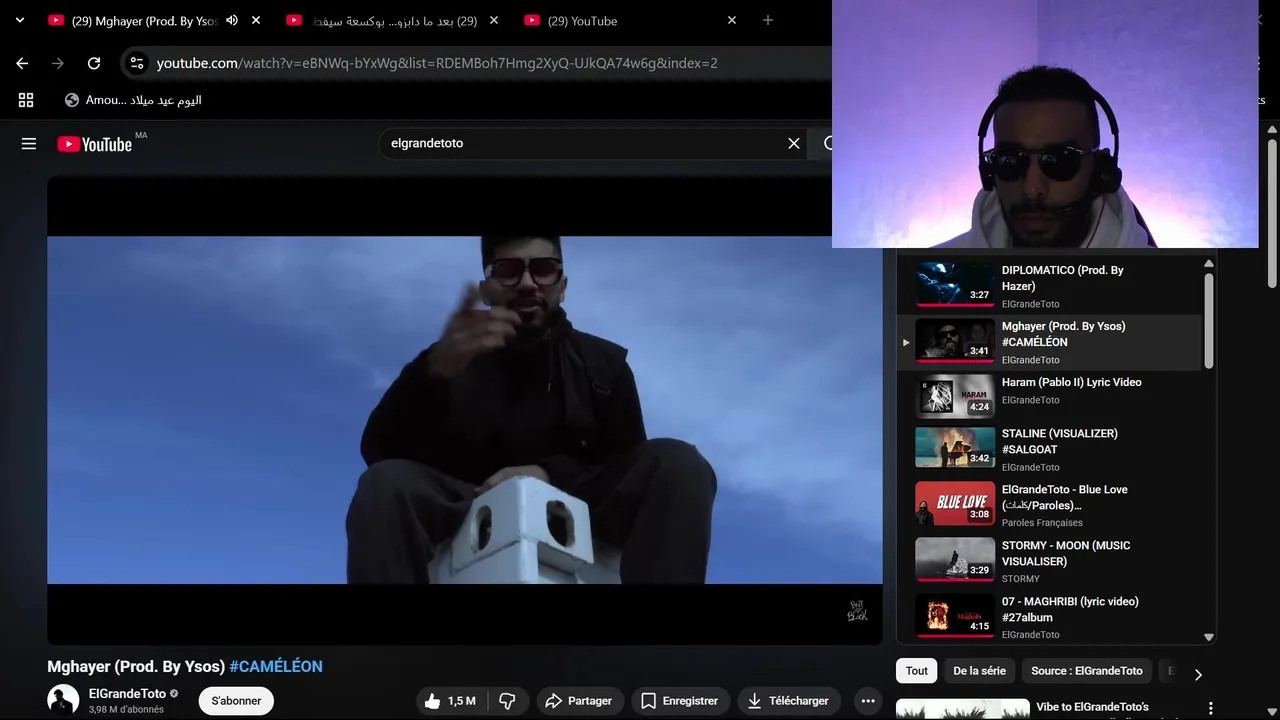Viewport: 1280px width, 720px height.
Task: Open the ElGrandeToto channel name link
Action: [127, 693]
